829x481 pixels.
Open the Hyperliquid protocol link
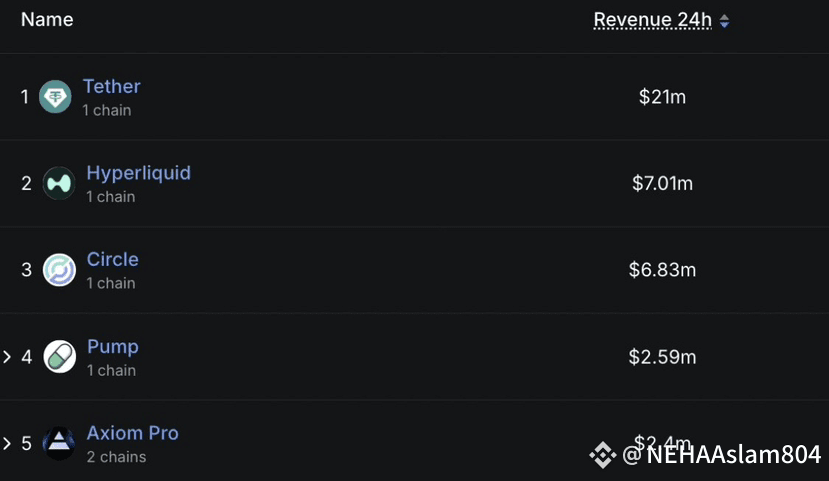[139, 173]
